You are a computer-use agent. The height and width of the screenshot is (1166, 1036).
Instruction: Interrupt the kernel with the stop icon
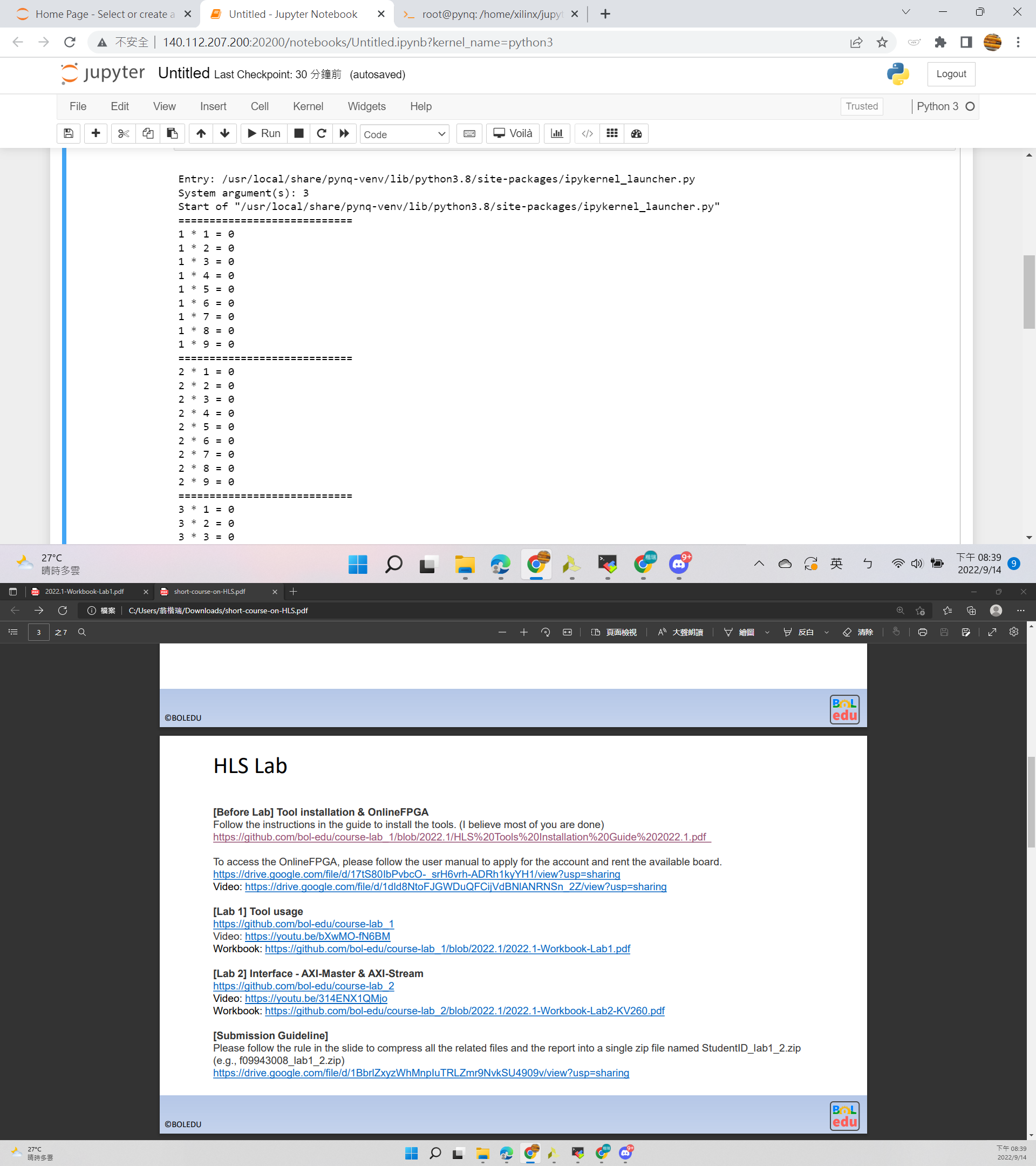(x=298, y=133)
